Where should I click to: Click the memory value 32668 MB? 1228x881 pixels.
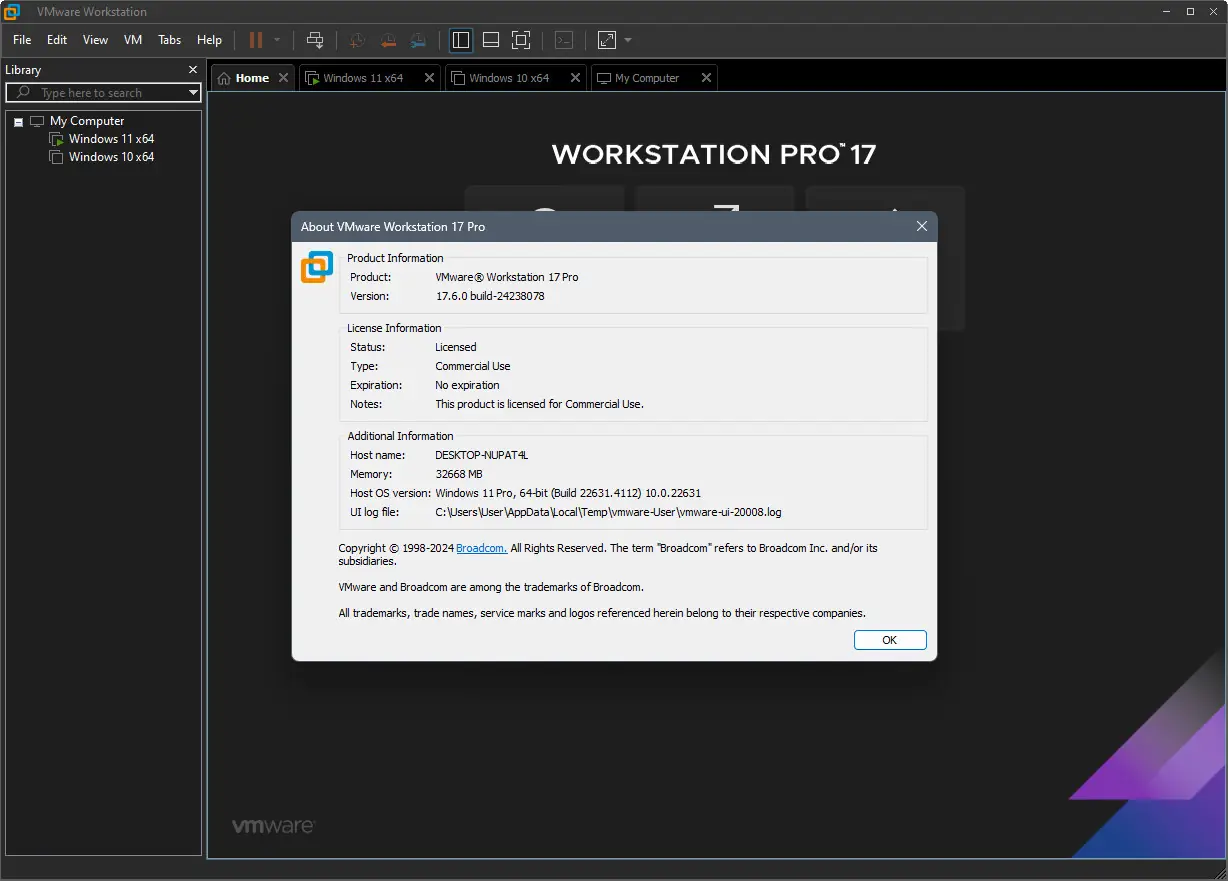(459, 474)
